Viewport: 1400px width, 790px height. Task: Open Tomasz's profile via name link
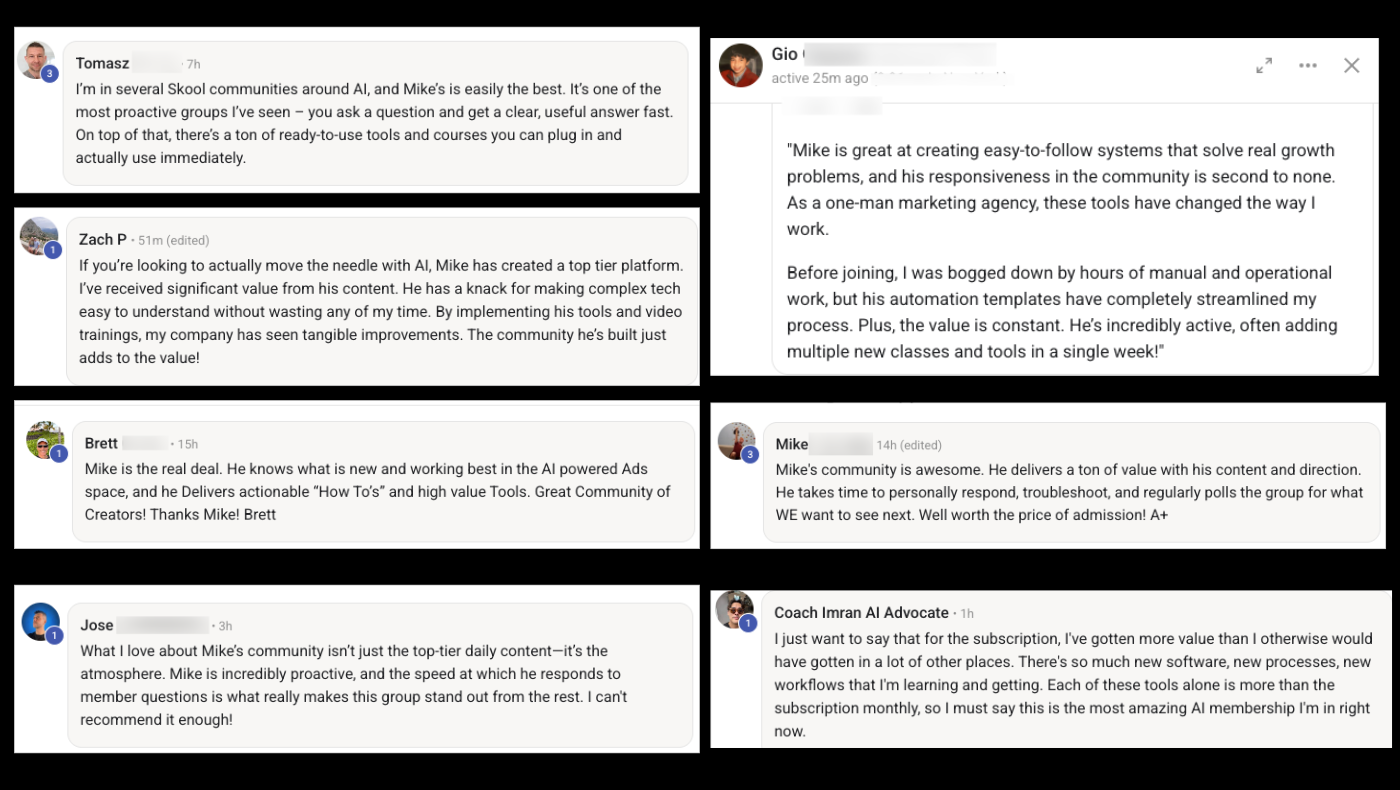point(102,63)
